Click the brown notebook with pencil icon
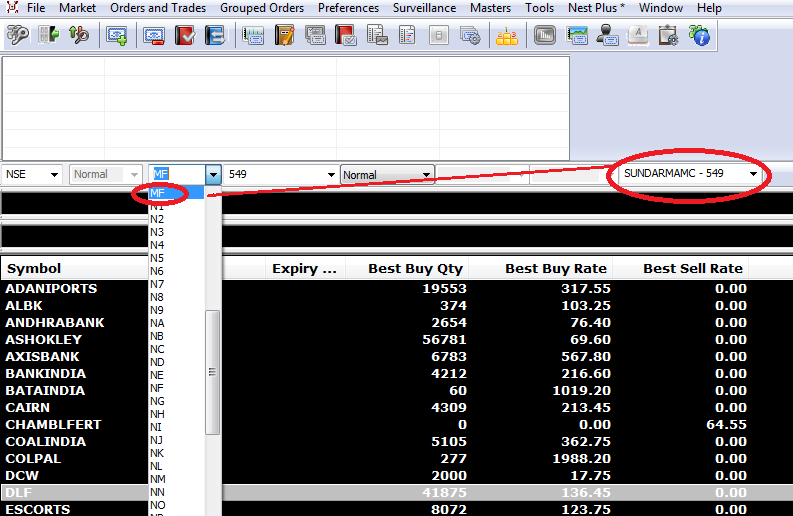This screenshot has width=793, height=516. [284, 36]
